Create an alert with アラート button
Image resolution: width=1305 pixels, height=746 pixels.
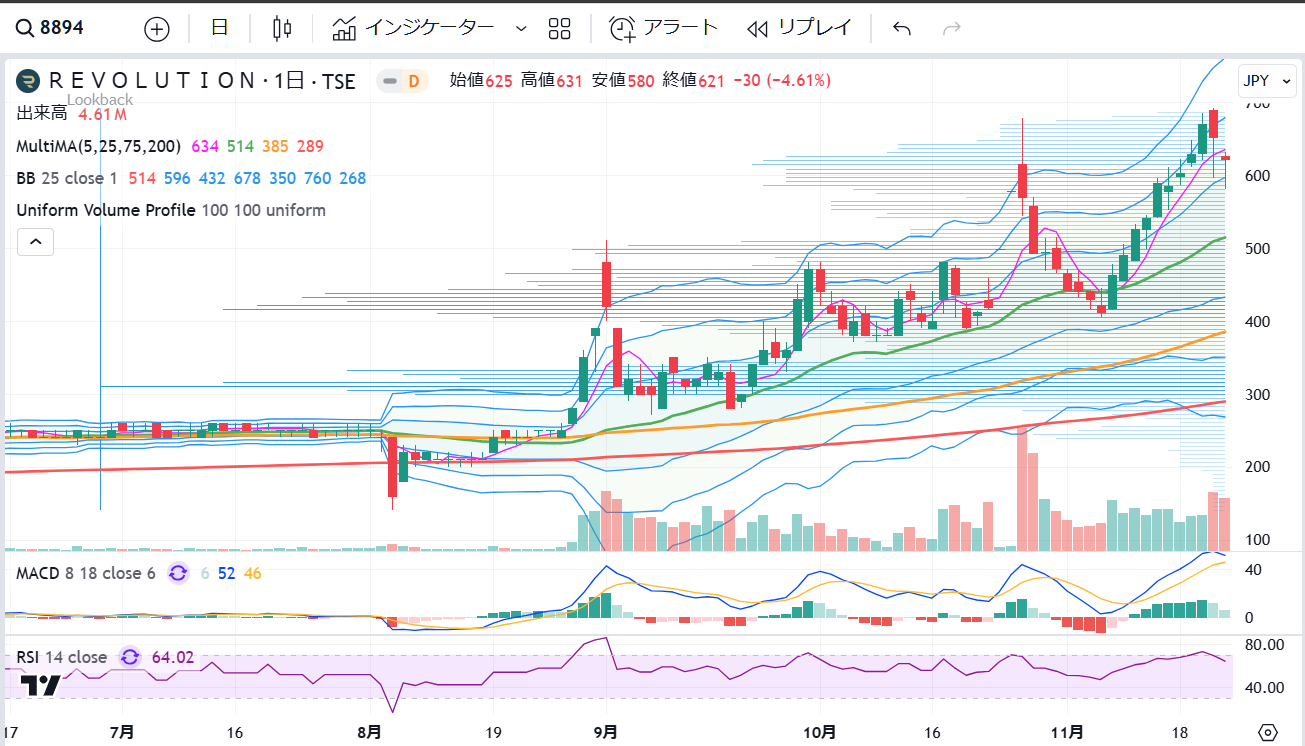click(664, 28)
